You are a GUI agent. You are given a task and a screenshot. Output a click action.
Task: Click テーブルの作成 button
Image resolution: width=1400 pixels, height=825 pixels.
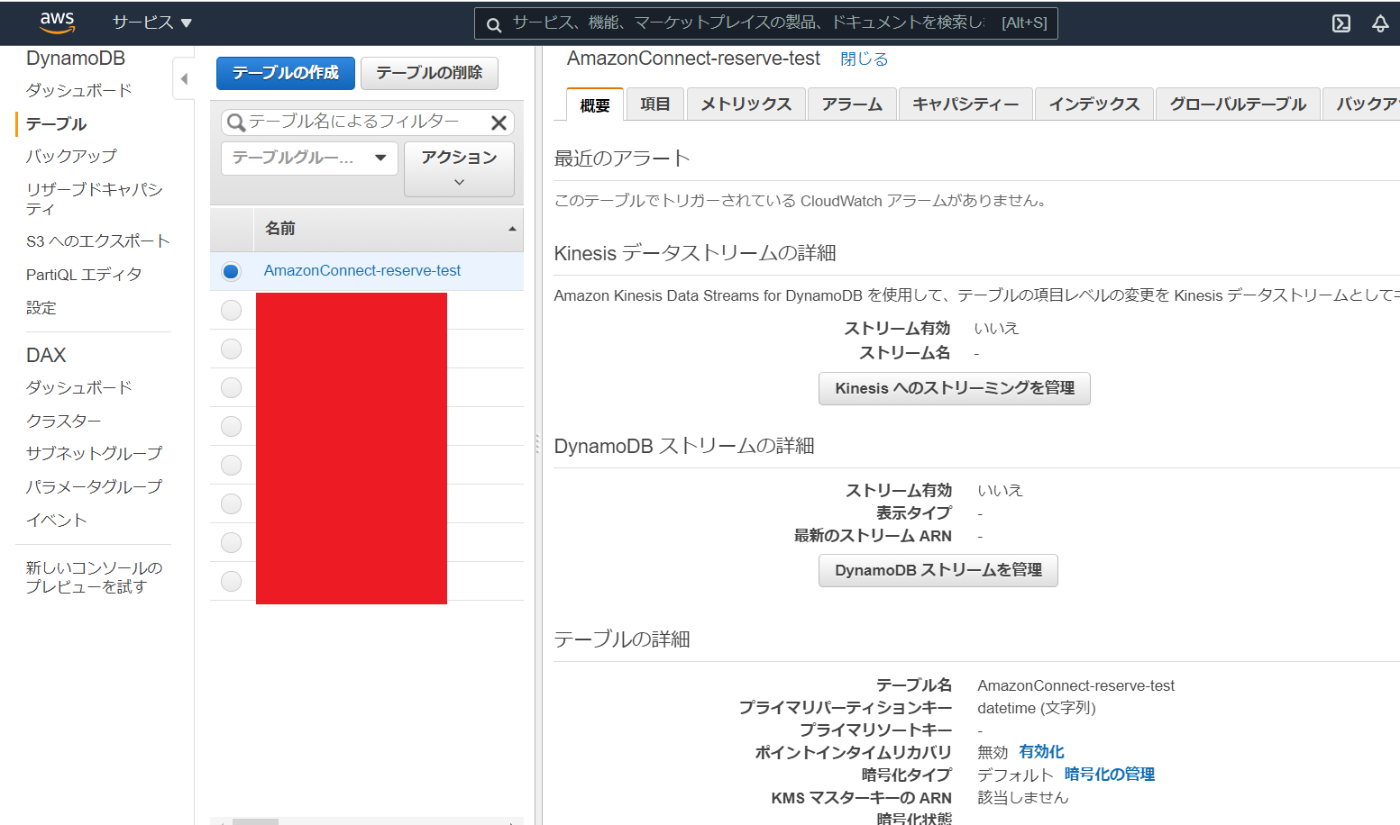point(285,73)
